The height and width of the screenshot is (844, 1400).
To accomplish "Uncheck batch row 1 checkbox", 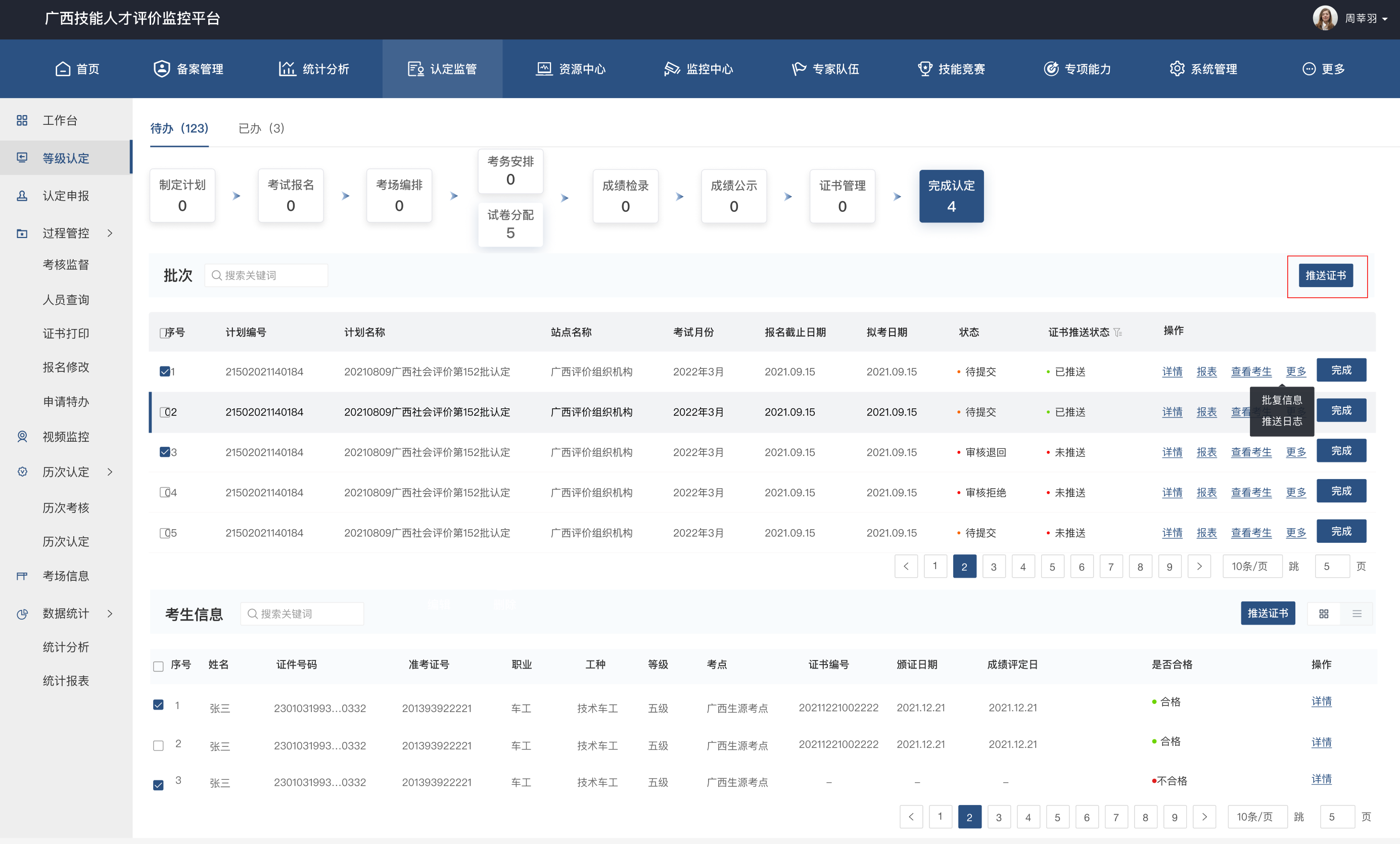I will [x=165, y=371].
